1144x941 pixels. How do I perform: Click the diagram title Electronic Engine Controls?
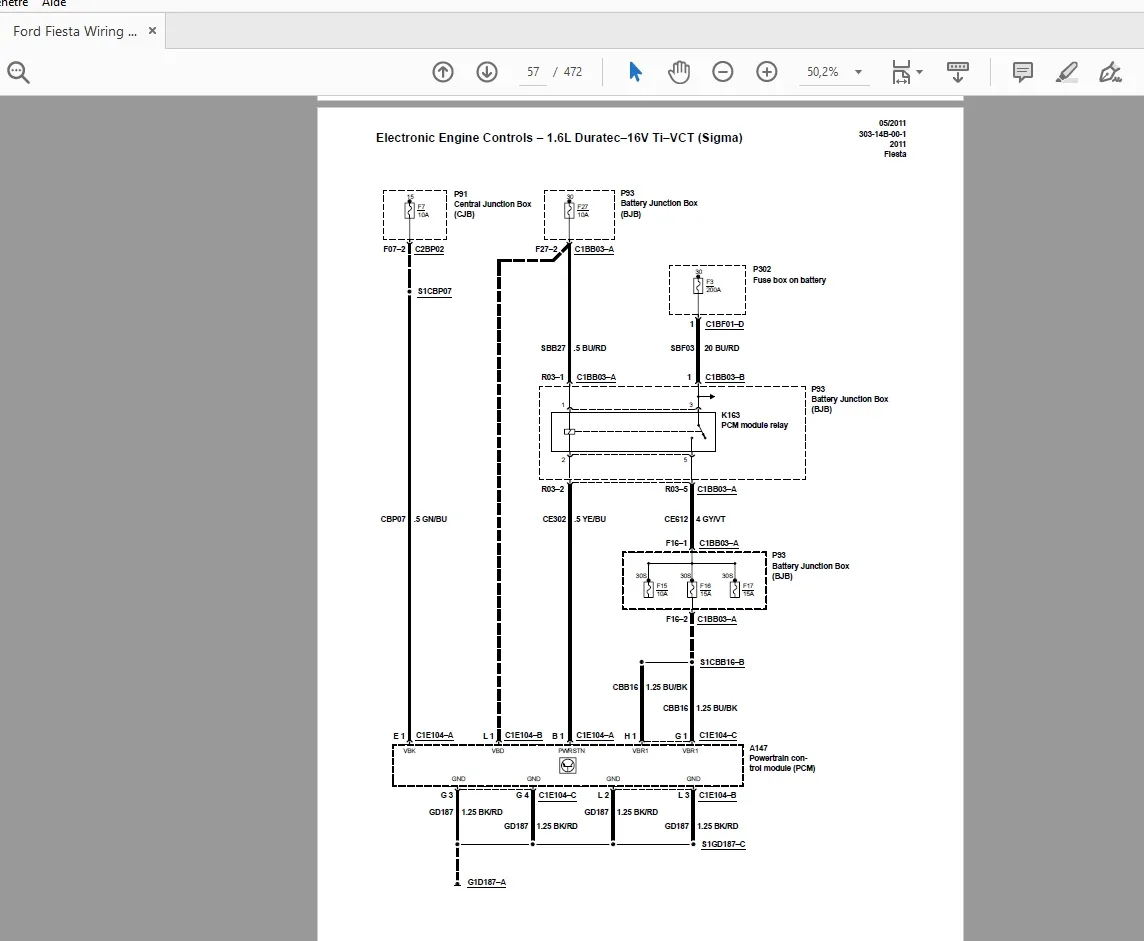559,137
